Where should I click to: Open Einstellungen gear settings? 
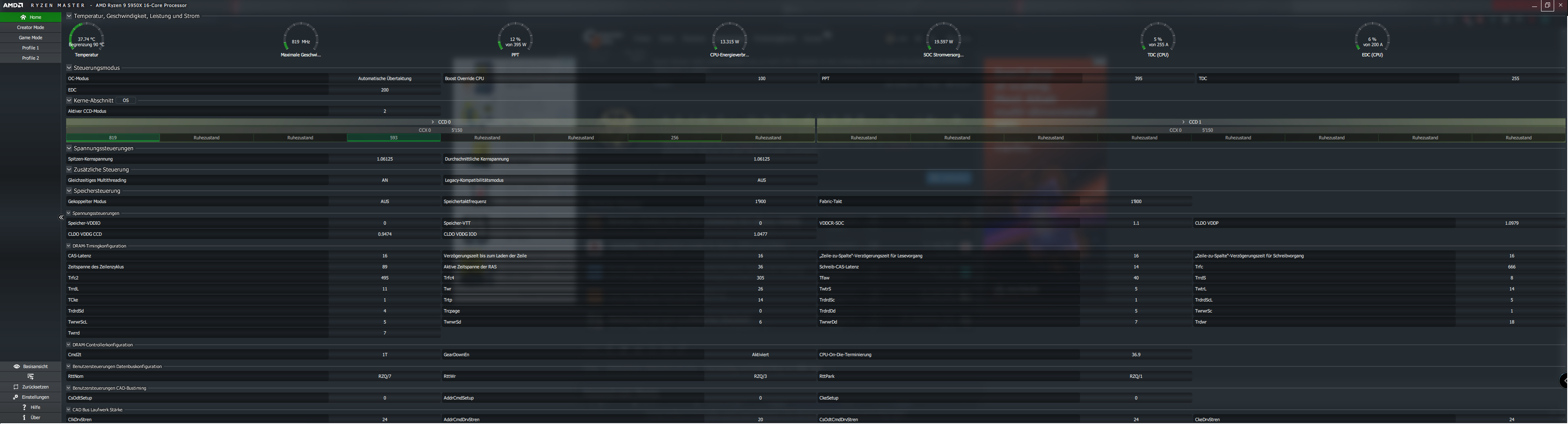coord(31,397)
